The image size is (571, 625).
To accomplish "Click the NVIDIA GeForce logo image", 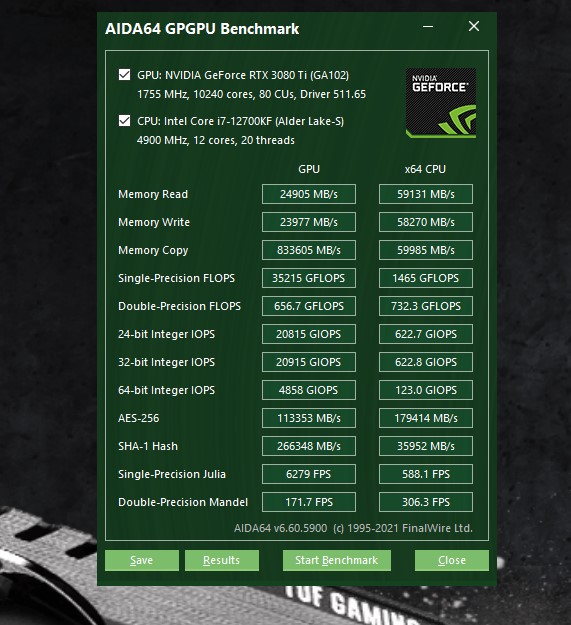I will pos(441,103).
